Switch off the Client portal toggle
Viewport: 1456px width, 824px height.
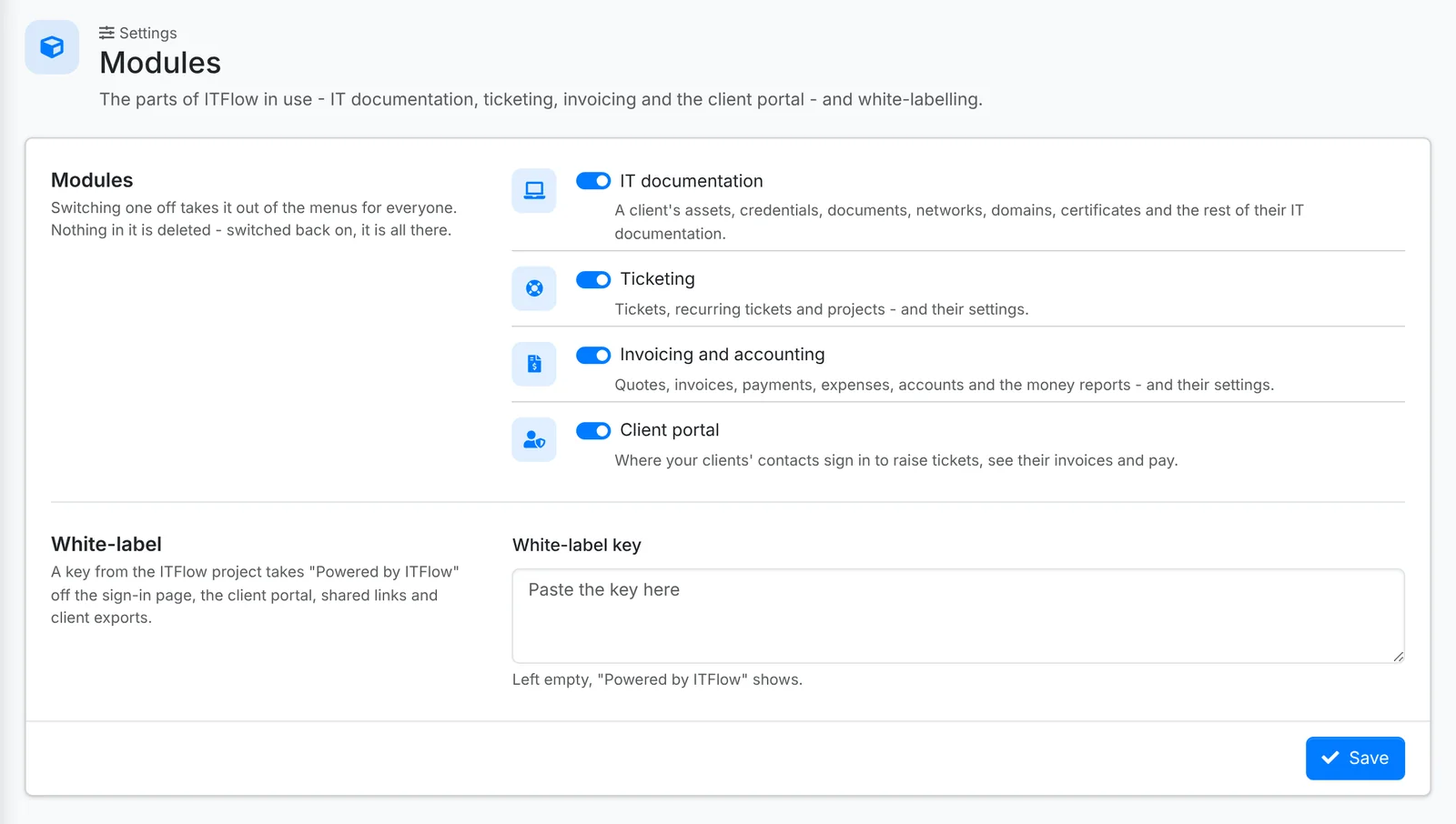(593, 430)
